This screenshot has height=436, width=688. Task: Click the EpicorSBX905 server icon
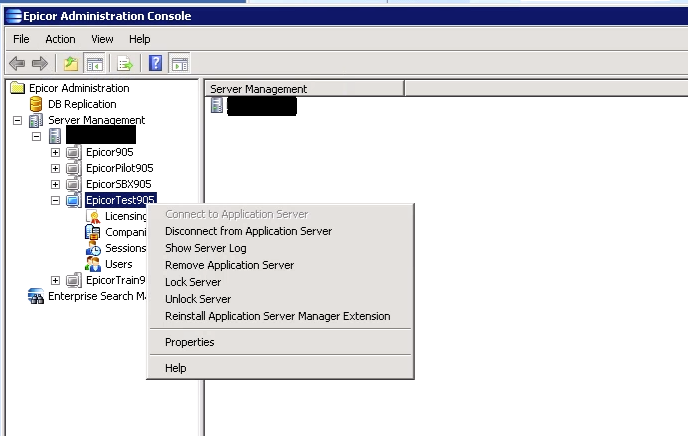pyautogui.click(x=74, y=184)
